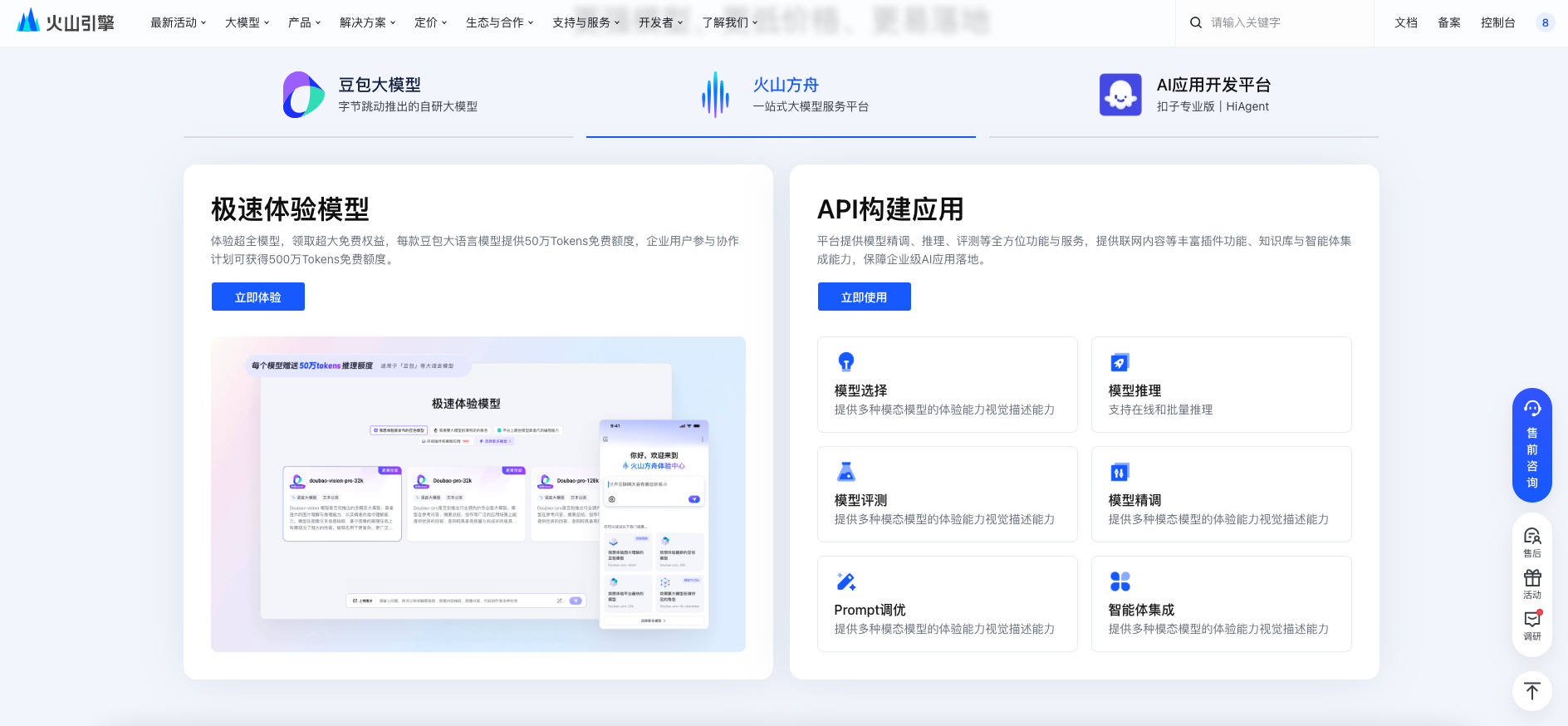
Task: Switch to the 豆包大模型 tab
Action: (x=379, y=95)
